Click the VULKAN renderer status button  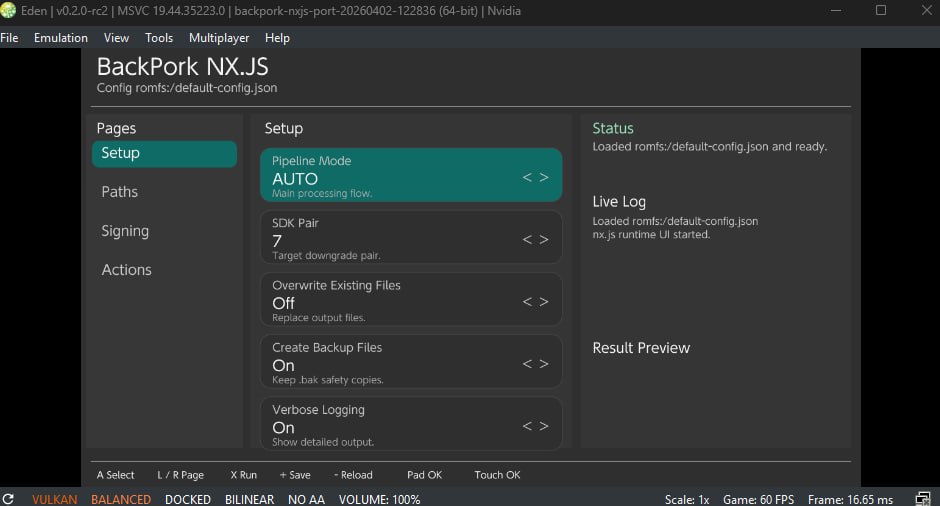point(55,499)
